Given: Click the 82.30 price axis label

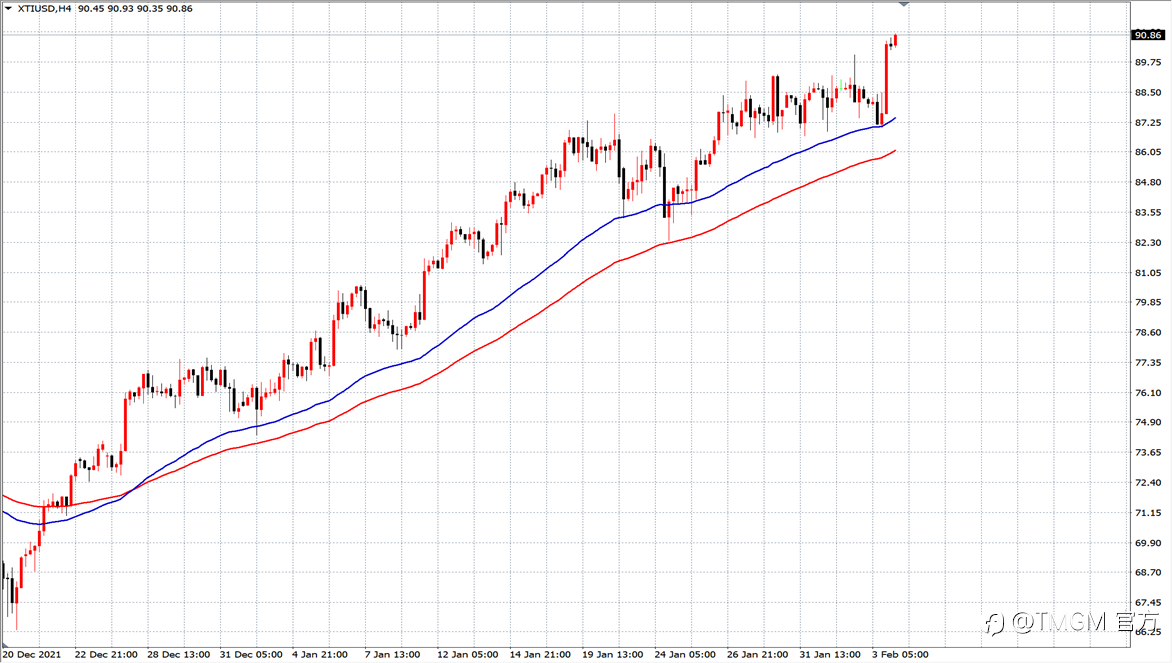Looking at the screenshot, I should [x=1148, y=243].
